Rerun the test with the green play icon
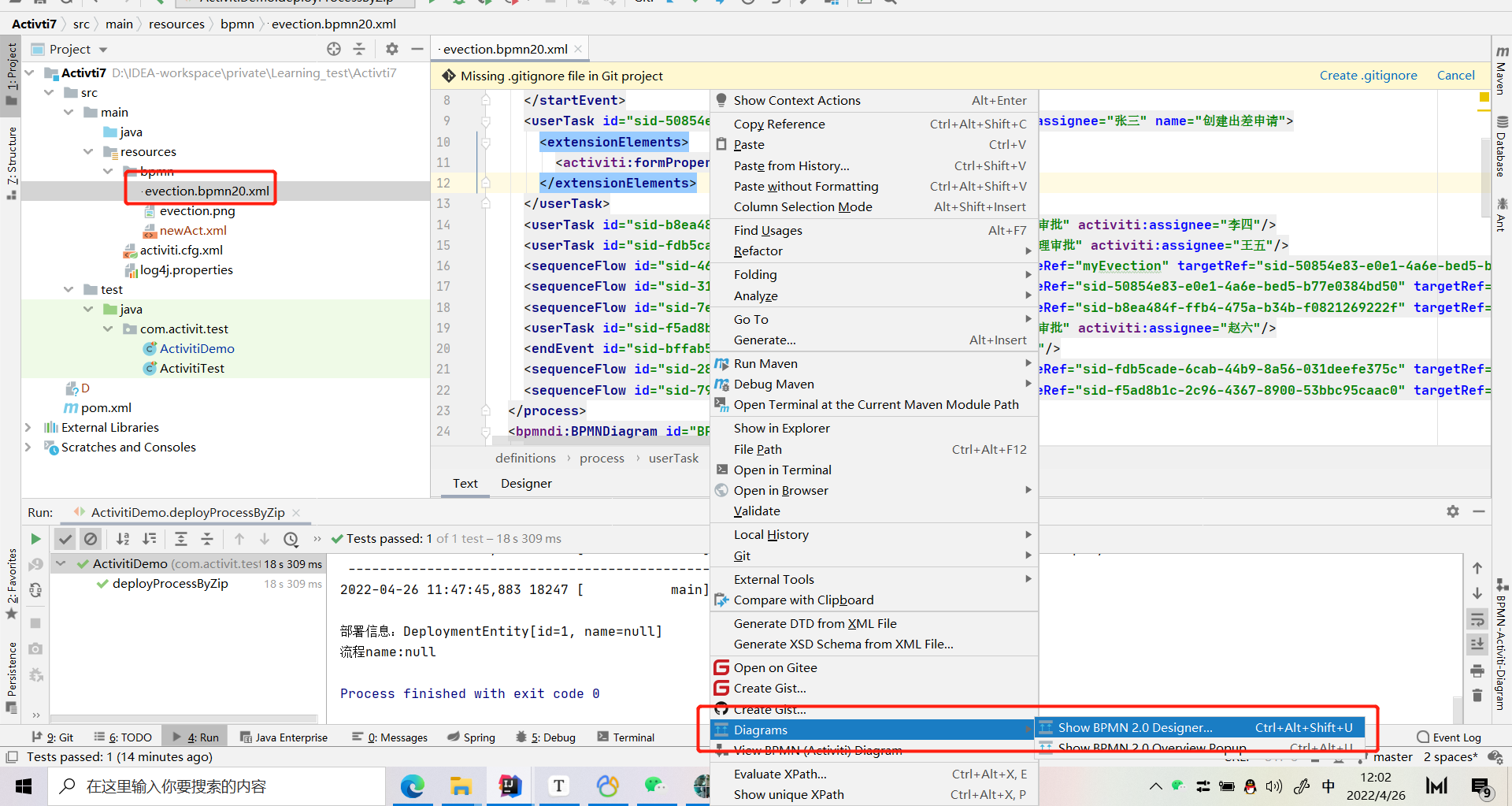The width and height of the screenshot is (1512, 806). [x=35, y=539]
